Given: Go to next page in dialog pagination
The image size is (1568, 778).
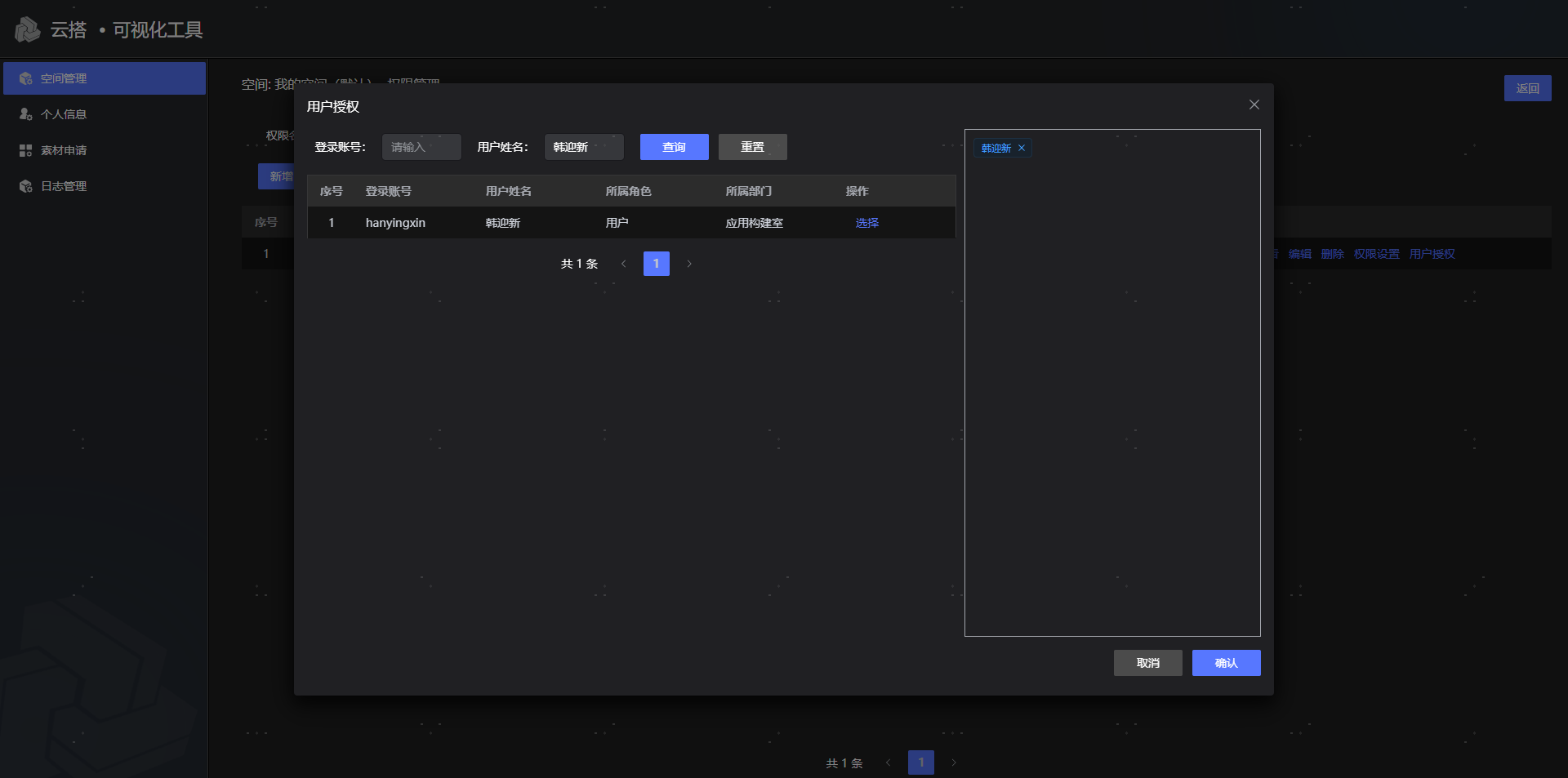Looking at the screenshot, I should (x=689, y=264).
